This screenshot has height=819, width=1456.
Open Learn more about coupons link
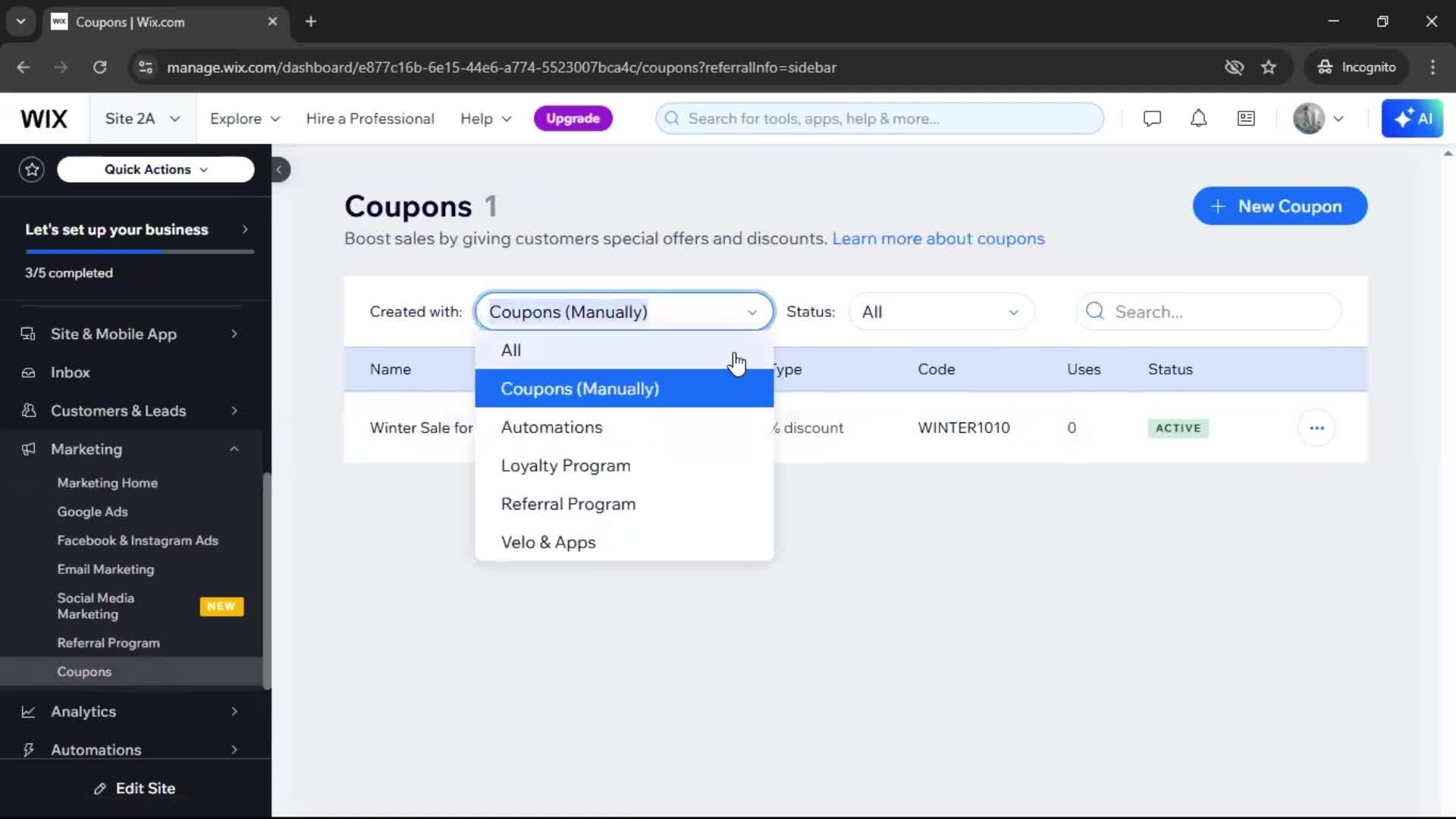tap(938, 238)
